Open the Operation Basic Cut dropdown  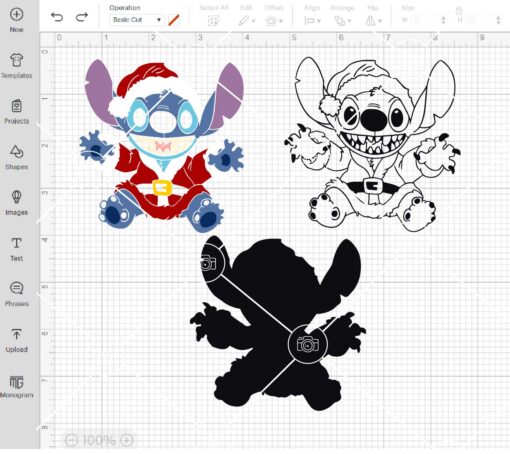click(137, 20)
